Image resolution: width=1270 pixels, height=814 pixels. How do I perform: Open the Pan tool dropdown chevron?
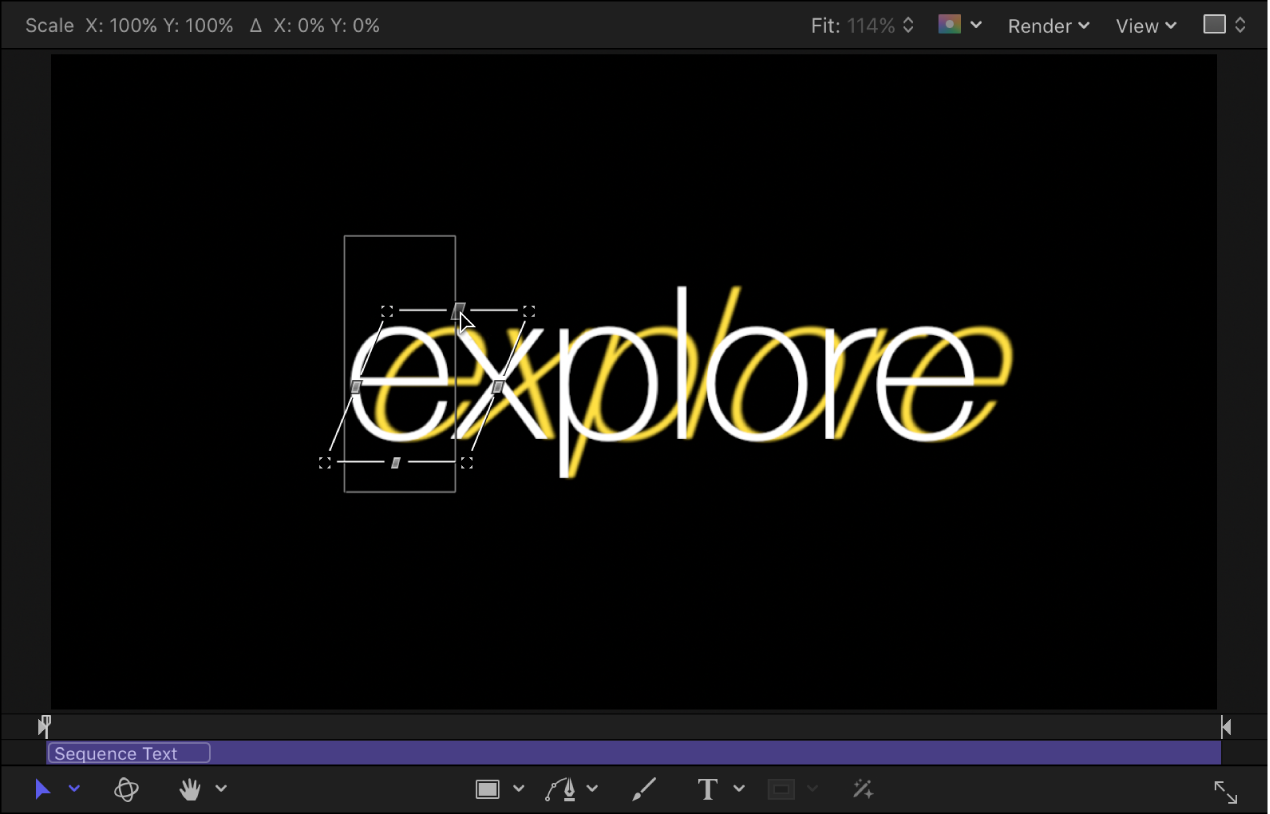pos(221,789)
